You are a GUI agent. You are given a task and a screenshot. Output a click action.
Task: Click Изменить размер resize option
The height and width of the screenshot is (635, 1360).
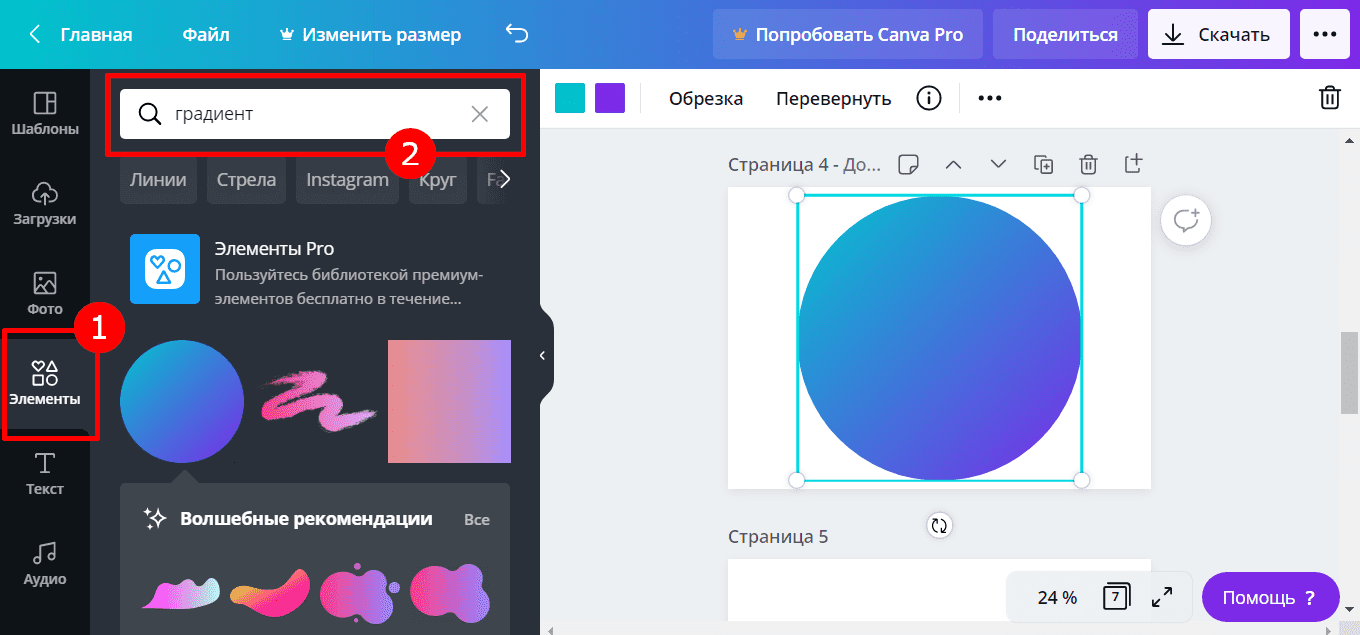point(370,34)
